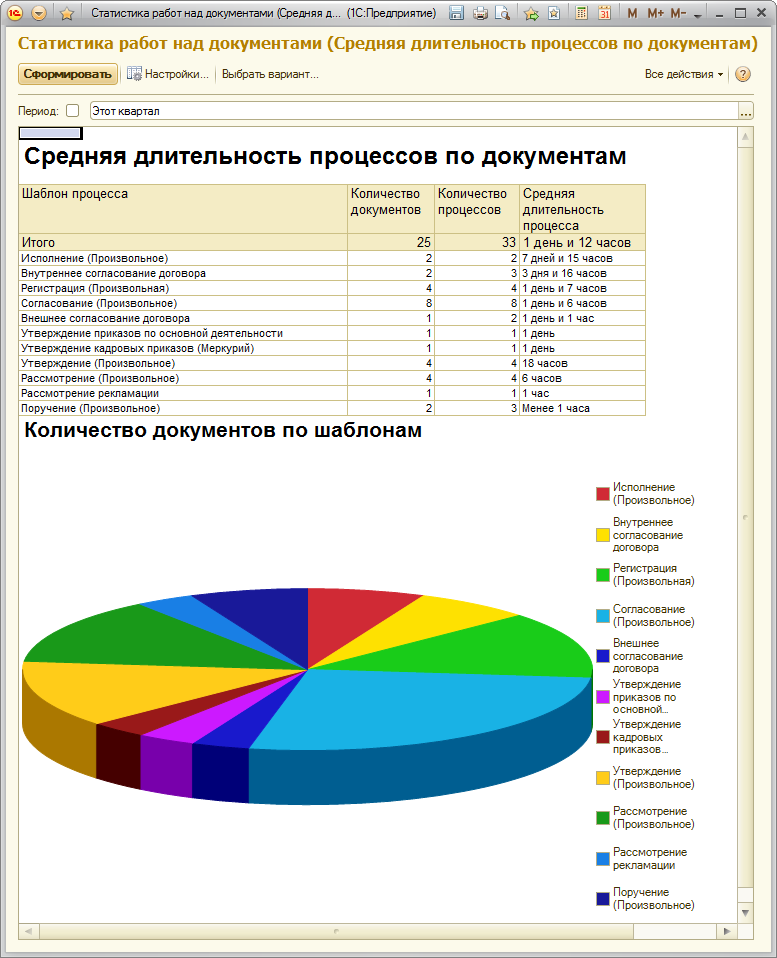777x958 pixels.
Task: Click vertical scrollbar up arrow
Action: pyautogui.click(x=745, y=137)
